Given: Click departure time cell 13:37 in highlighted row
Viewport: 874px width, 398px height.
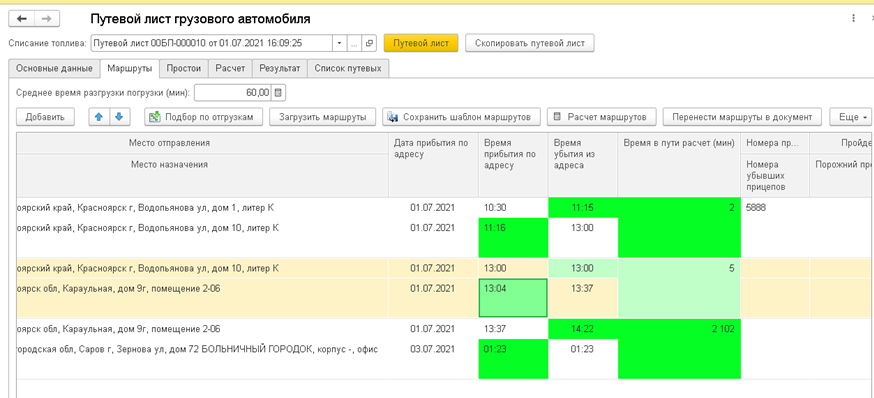Looking at the screenshot, I should click(582, 298).
